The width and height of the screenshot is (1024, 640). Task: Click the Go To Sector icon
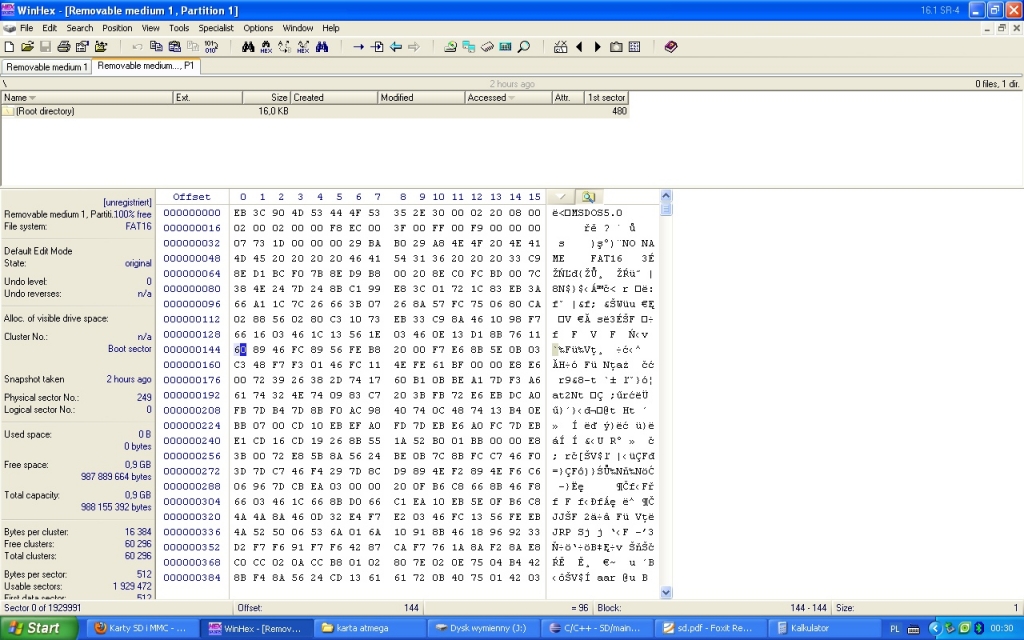tap(377, 46)
